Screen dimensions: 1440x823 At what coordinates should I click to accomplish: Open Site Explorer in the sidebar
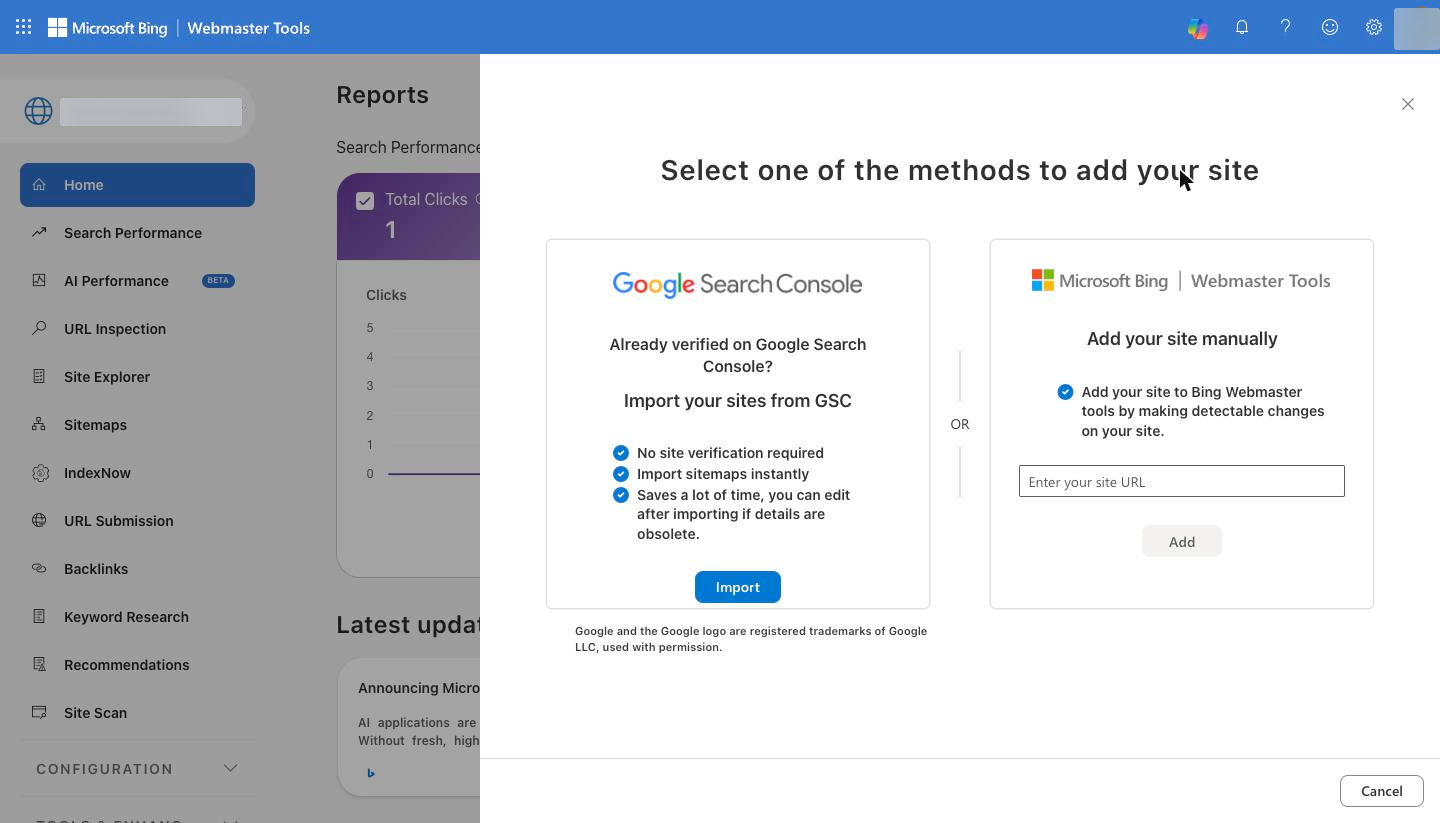(x=137, y=377)
